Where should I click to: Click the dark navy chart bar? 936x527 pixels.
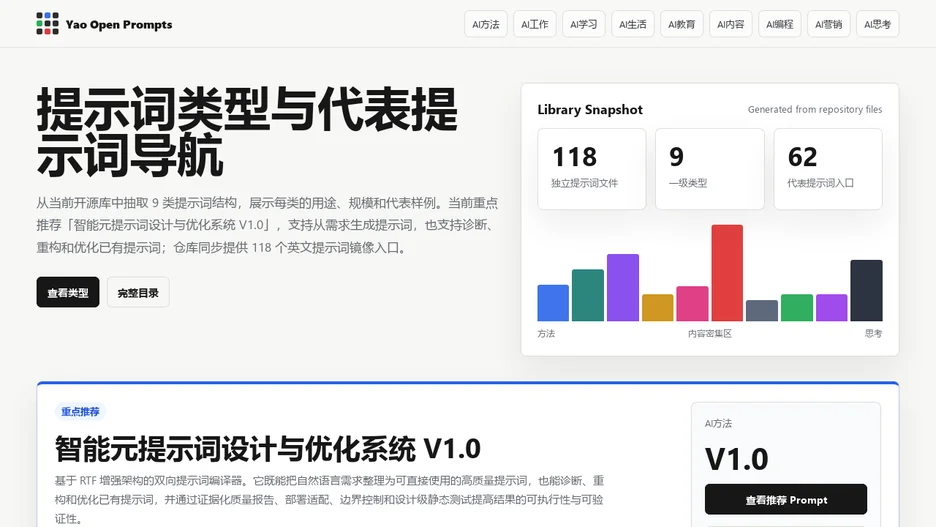866,291
